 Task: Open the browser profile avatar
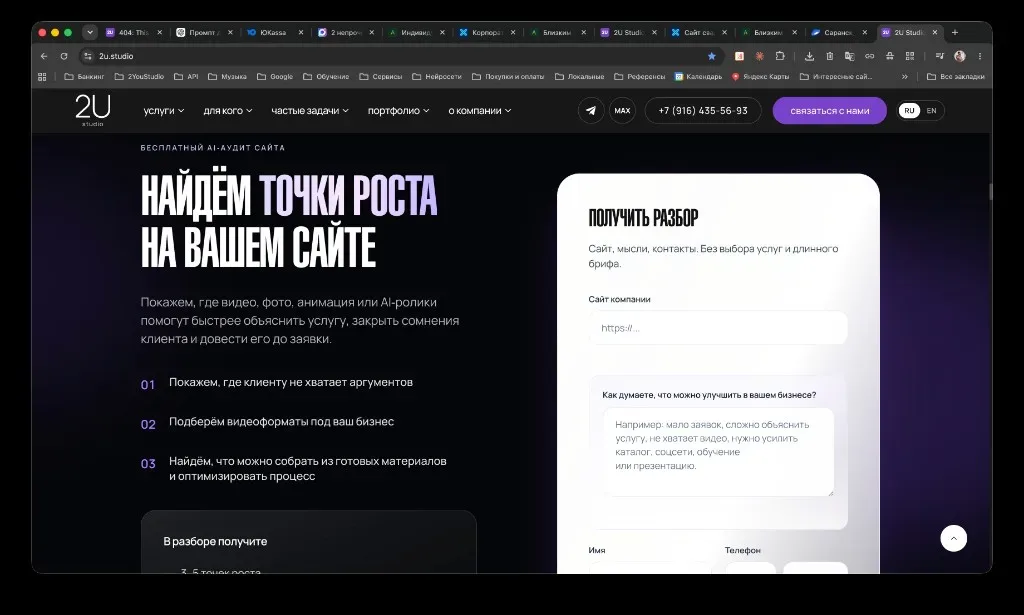(x=959, y=56)
